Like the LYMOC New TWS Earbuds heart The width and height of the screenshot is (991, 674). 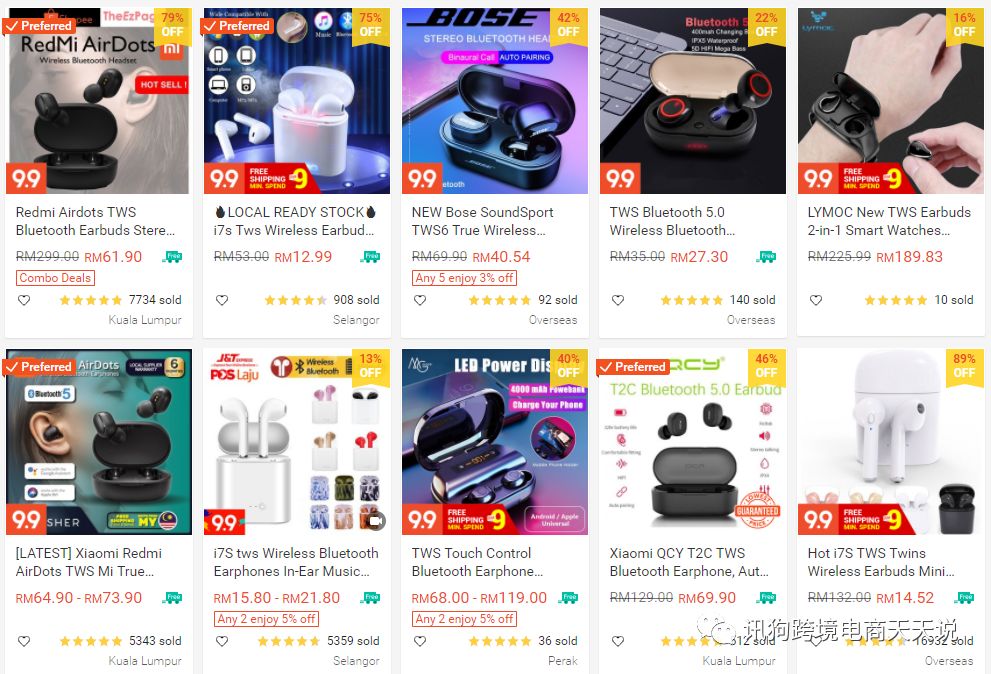(x=816, y=300)
